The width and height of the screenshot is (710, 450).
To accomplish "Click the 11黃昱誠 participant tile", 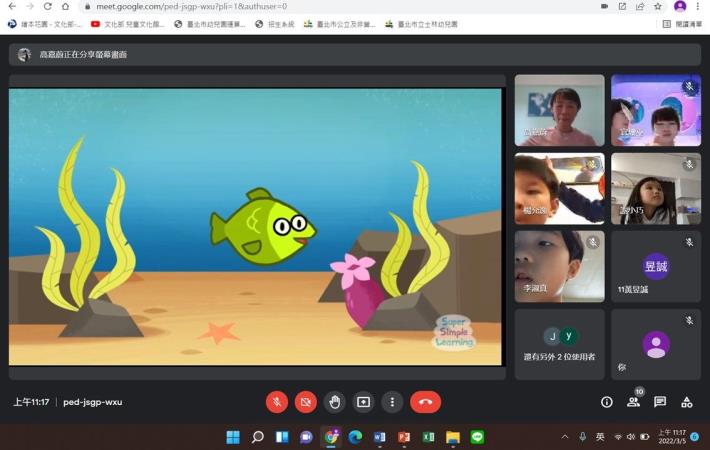I will tap(655, 267).
